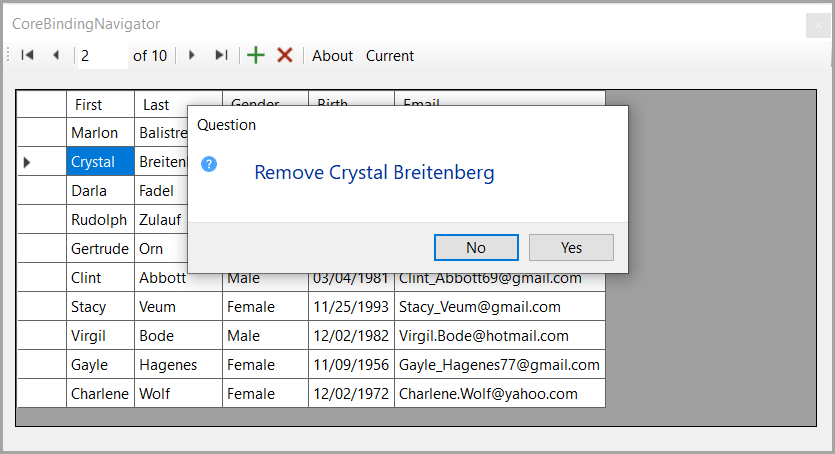
Task: Select birth date 12/02/1972
Action: [351, 394]
